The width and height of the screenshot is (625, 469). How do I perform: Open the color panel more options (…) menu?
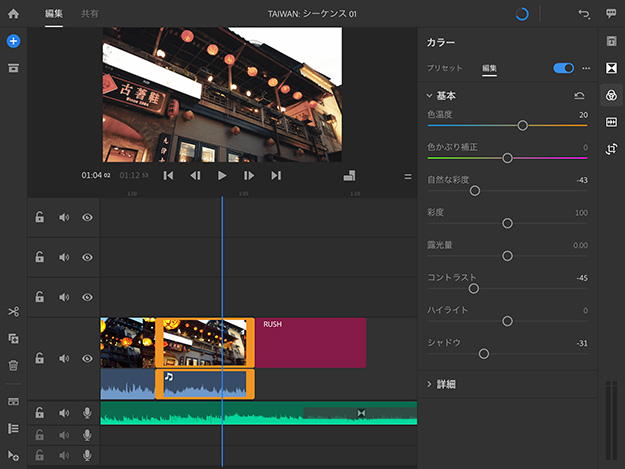point(586,68)
